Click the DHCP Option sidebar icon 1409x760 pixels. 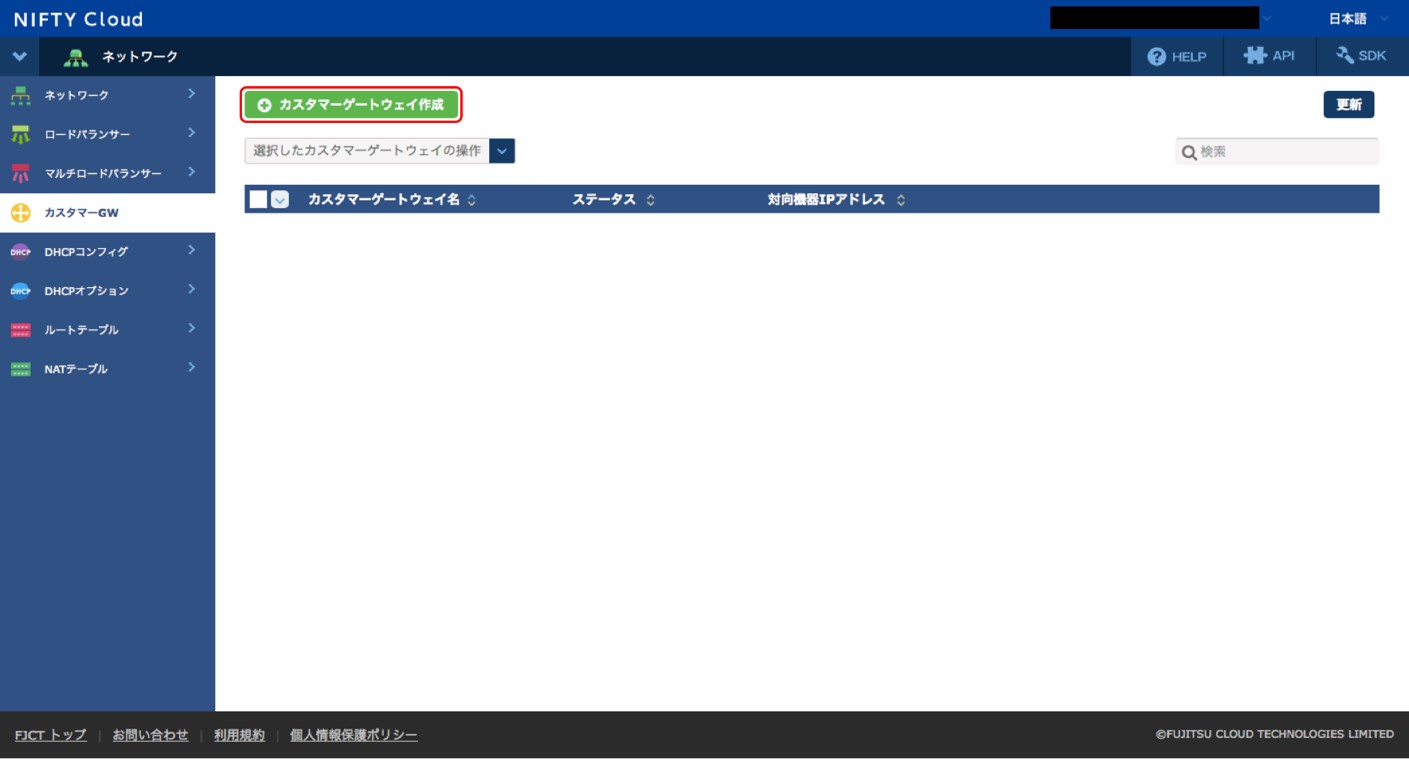click(20, 291)
